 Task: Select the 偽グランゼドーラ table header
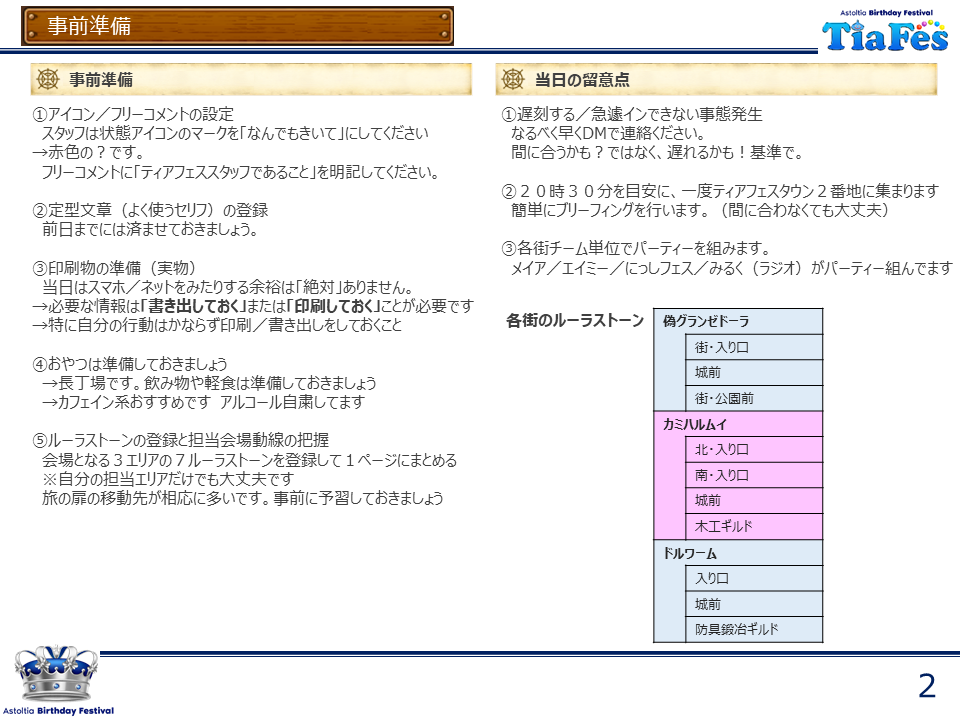pos(738,321)
